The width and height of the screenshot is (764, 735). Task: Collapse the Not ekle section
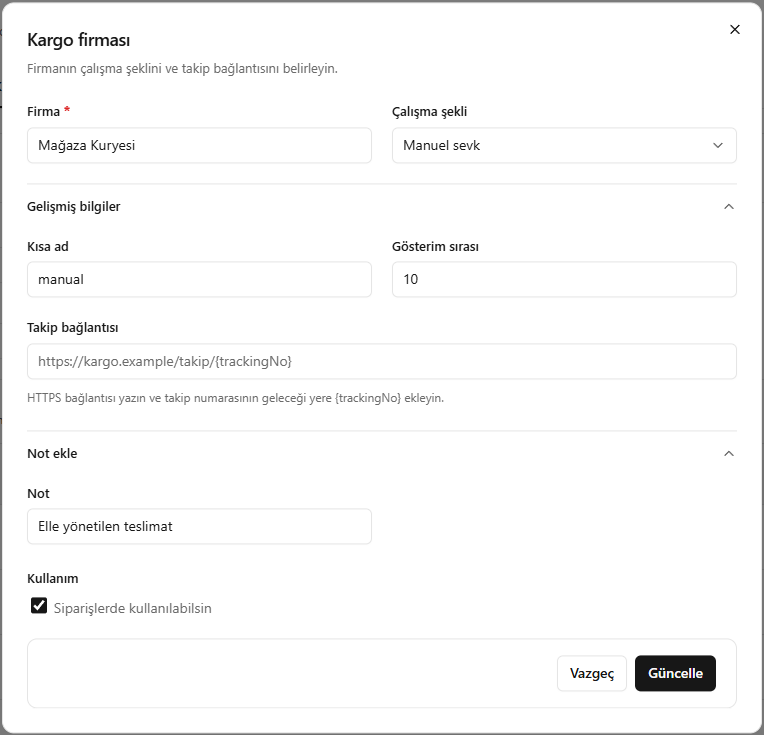(728, 454)
